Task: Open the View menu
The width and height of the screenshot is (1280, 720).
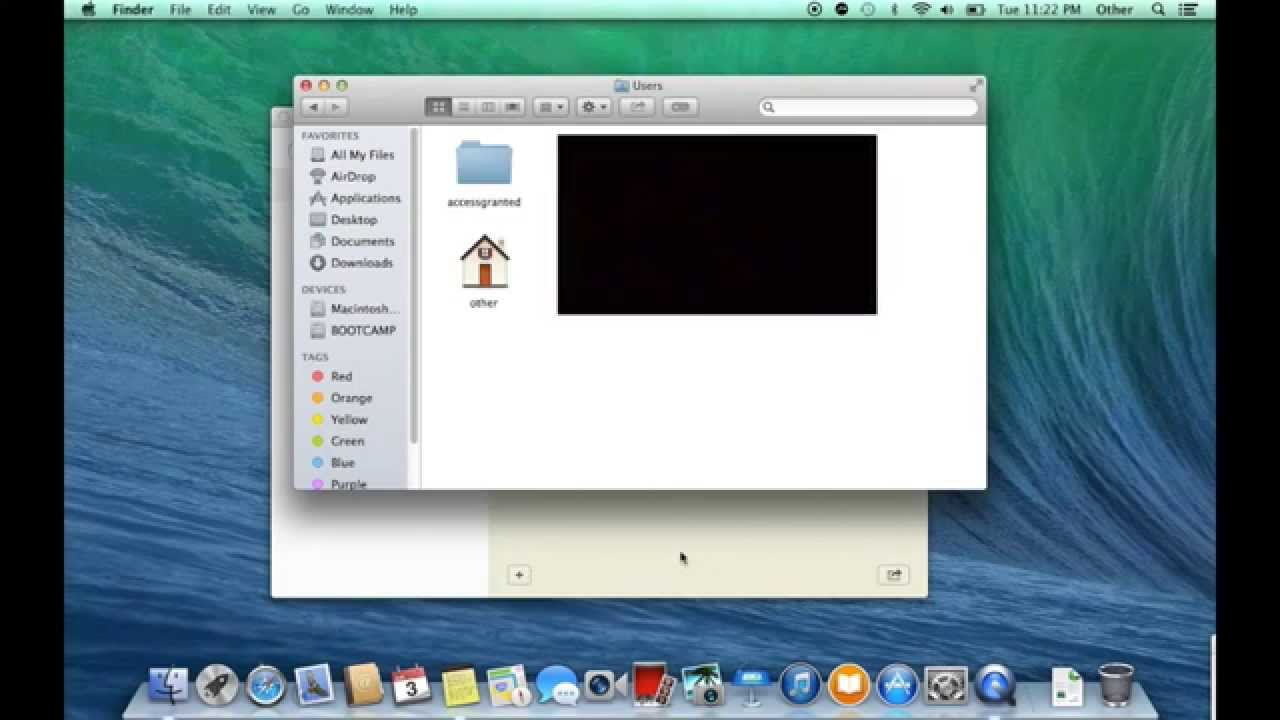Action: click(261, 10)
